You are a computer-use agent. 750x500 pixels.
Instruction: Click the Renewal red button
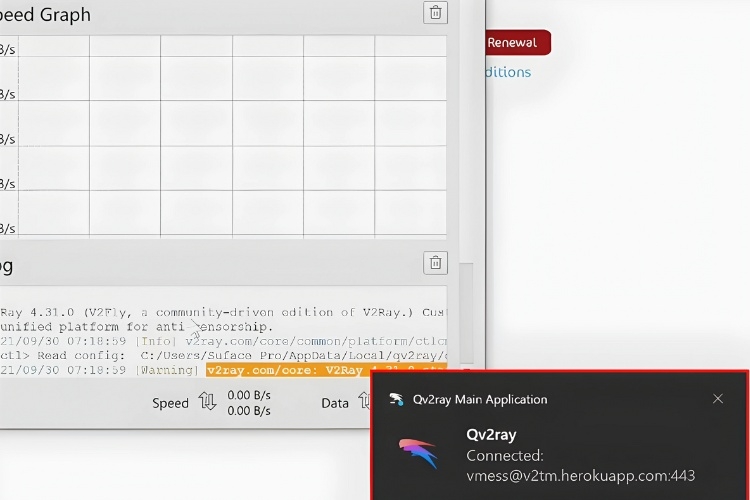pyautogui.click(x=518, y=43)
